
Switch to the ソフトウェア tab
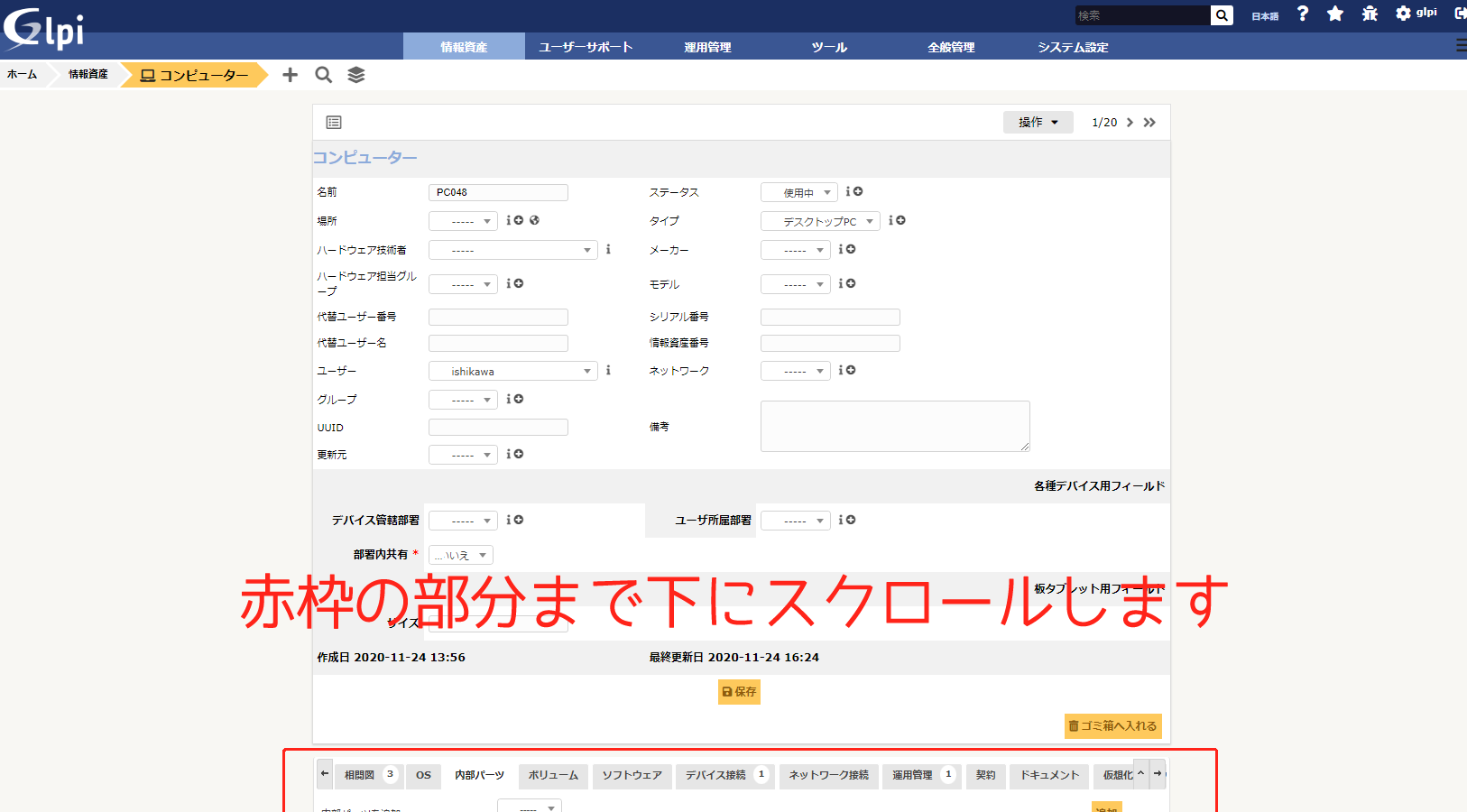pos(632,775)
